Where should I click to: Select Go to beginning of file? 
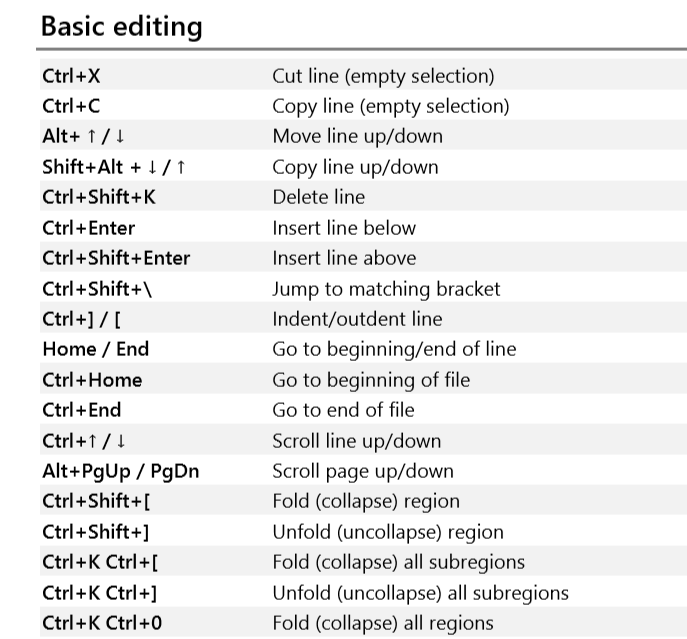pos(371,380)
